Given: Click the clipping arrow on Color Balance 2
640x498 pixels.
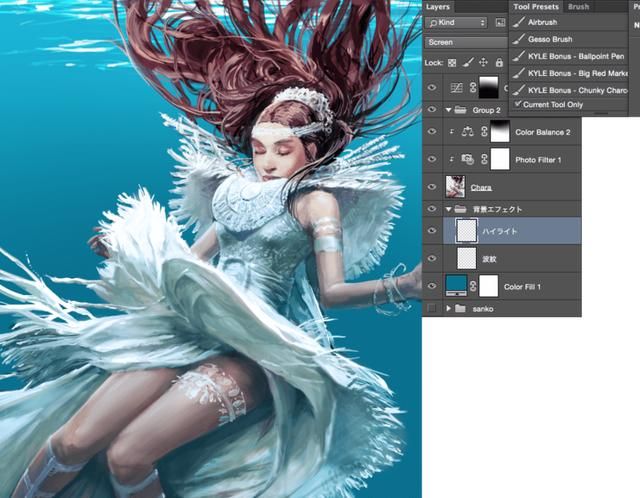Looking at the screenshot, I should 451,132.
